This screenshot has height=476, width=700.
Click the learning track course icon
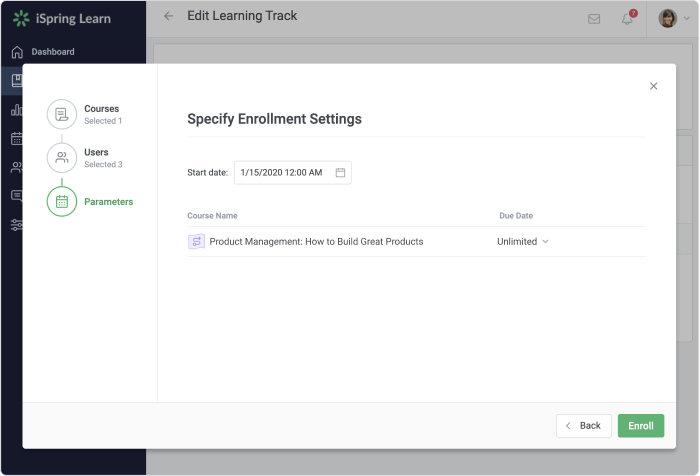pyautogui.click(x=196, y=242)
